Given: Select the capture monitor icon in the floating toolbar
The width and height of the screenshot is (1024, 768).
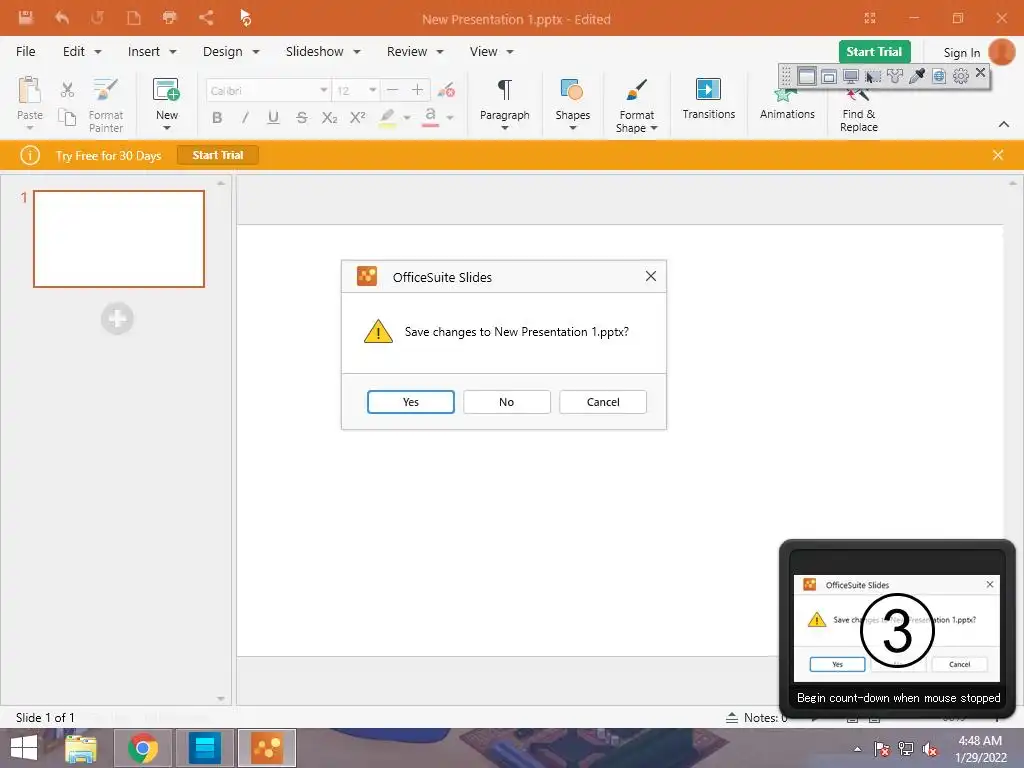Looking at the screenshot, I should [x=850, y=76].
